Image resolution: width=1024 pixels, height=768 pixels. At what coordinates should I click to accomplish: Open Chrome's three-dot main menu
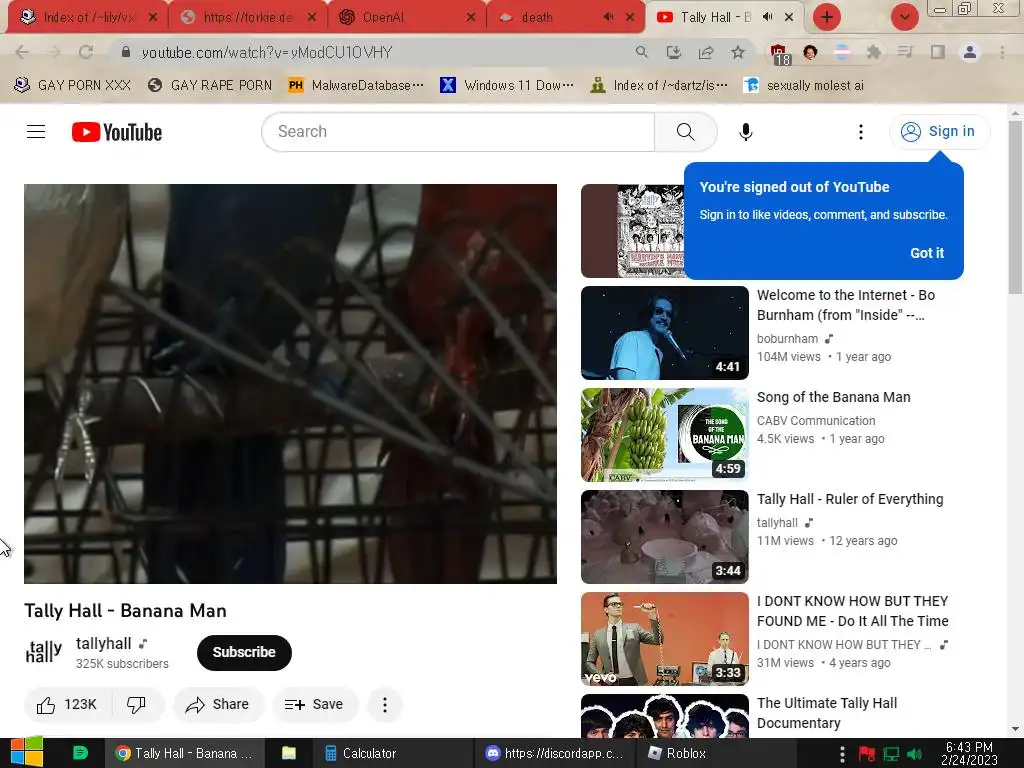[1002, 52]
